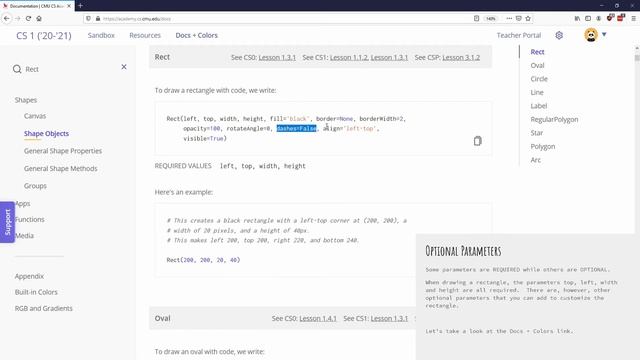The width and height of the screenshot is (640, 360).
Task: Show the sidebars icon in toolbar
Action: (x=588, y=18)
